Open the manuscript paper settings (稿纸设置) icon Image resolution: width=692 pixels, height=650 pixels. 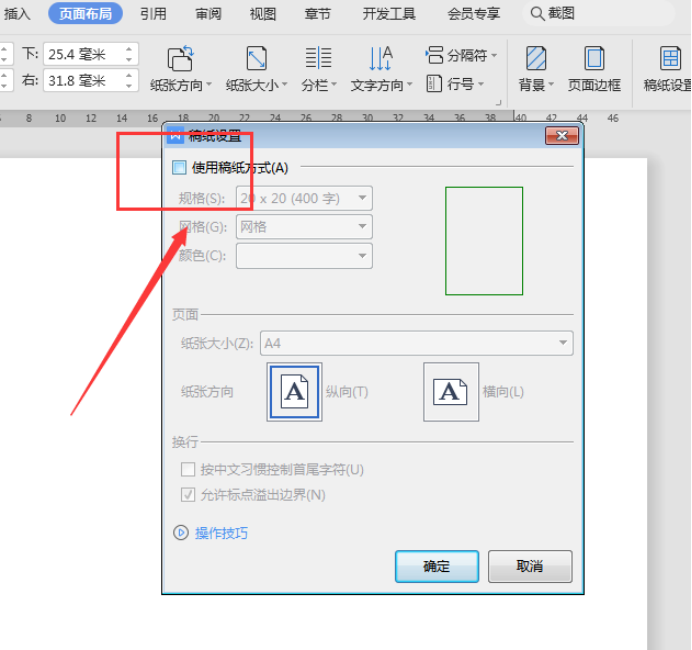point(669,59)
